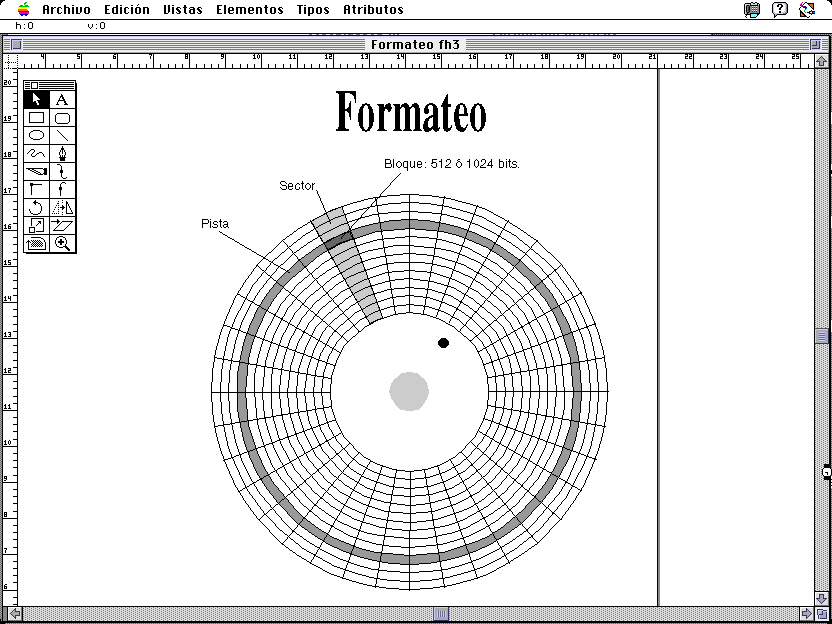
Task: Open the Elementos menu
Action: [x=249, y=9]
